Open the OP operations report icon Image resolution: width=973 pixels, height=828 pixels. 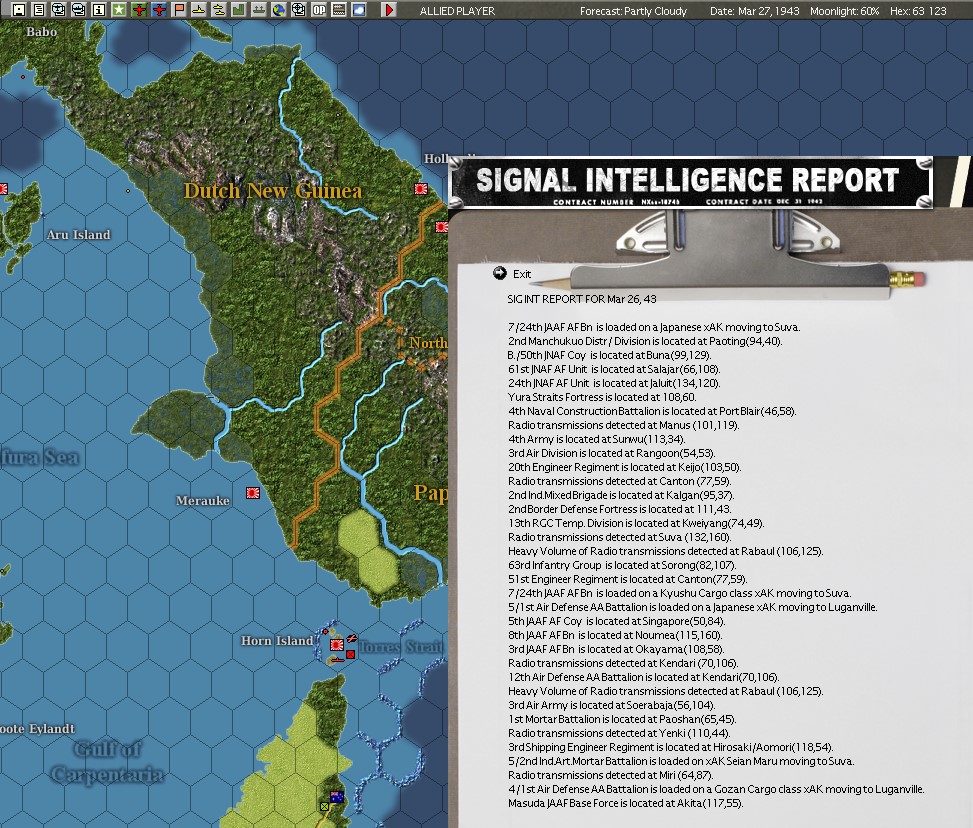pos(318,9)
